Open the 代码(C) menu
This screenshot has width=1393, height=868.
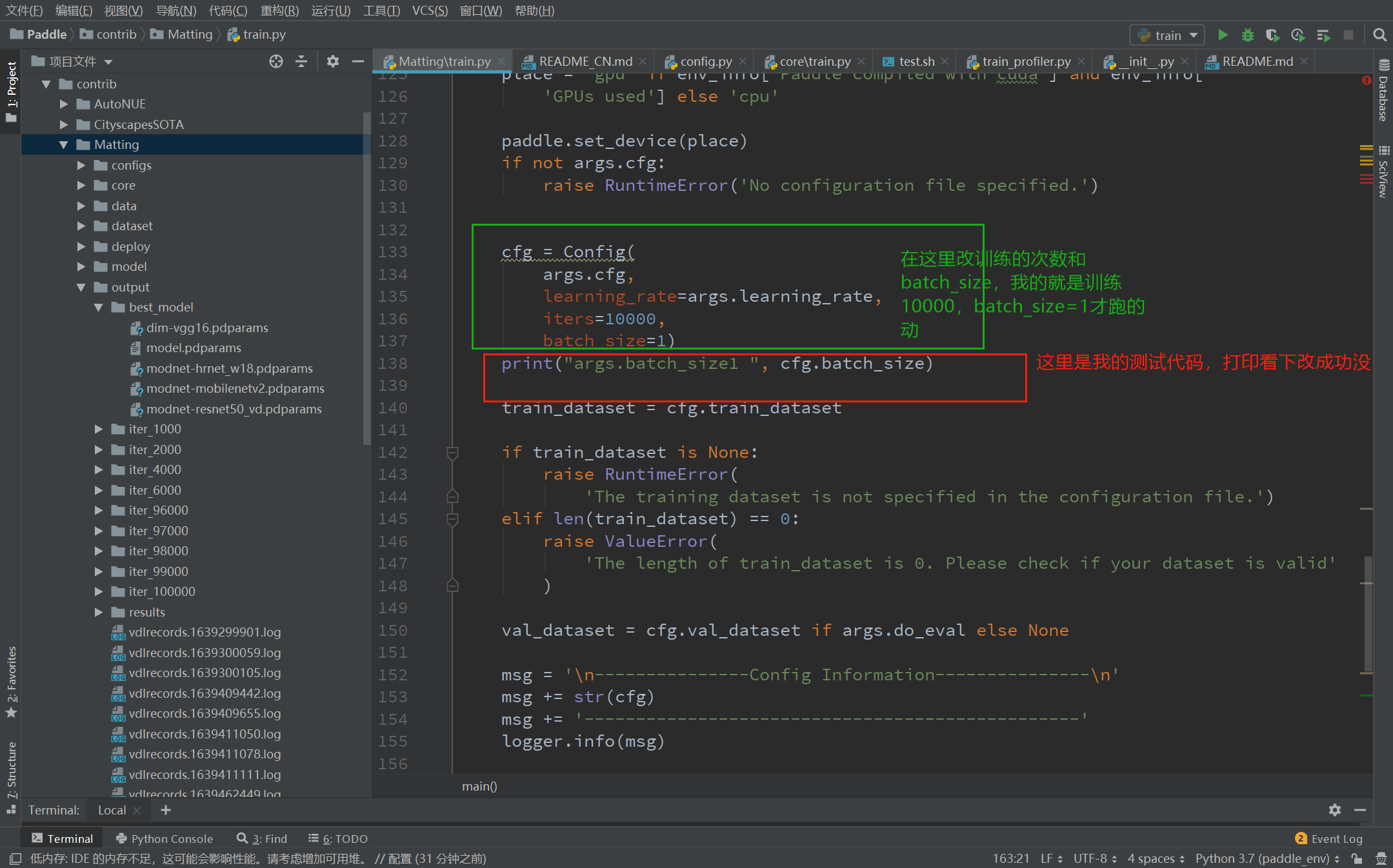[x=228, y=10]
